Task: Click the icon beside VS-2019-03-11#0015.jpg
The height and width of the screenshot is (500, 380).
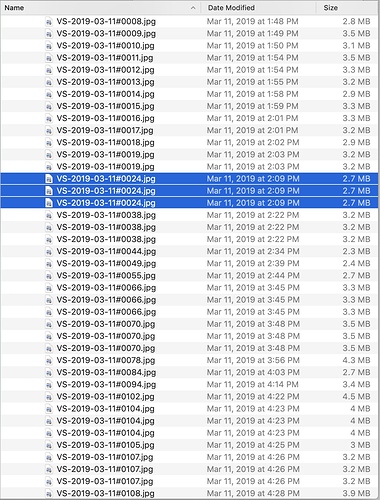Action: tap(49, 106)
